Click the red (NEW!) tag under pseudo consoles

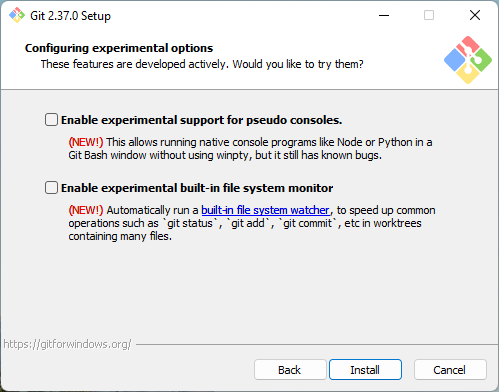click(86, 142)
